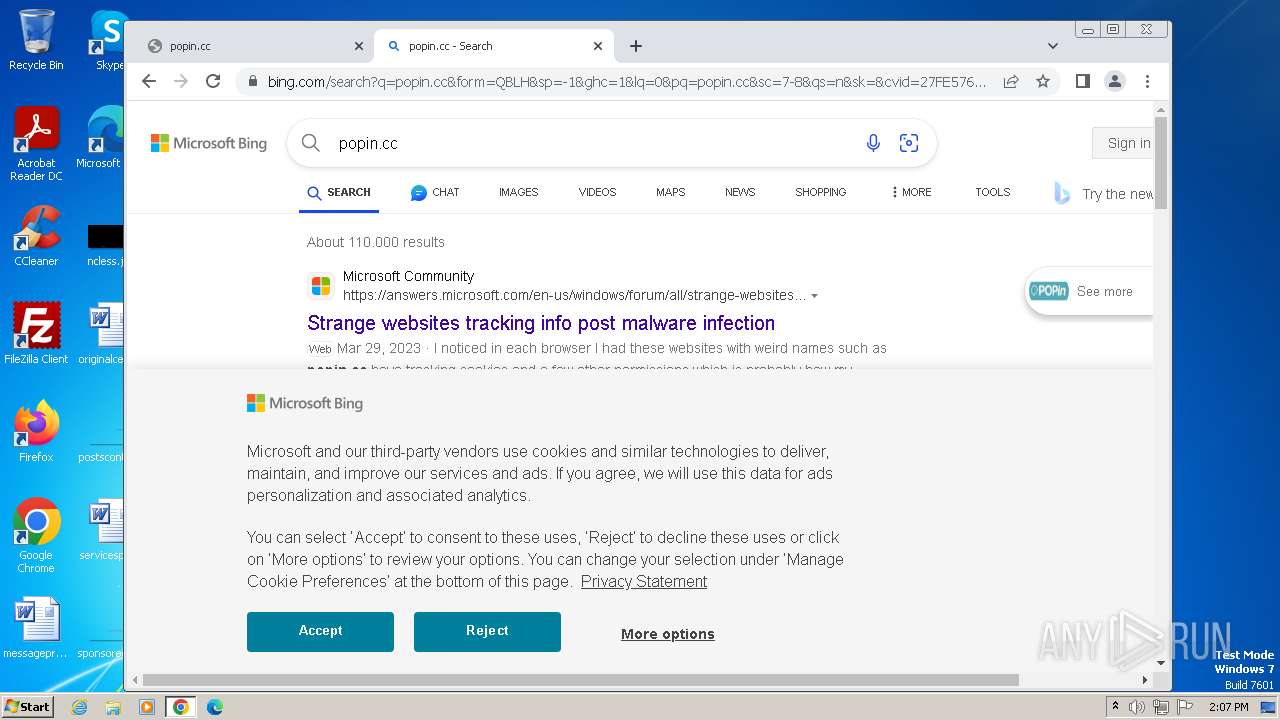
Task: Open Acrobat Reader DC desktop shortcut
Action: click(36, 144)
